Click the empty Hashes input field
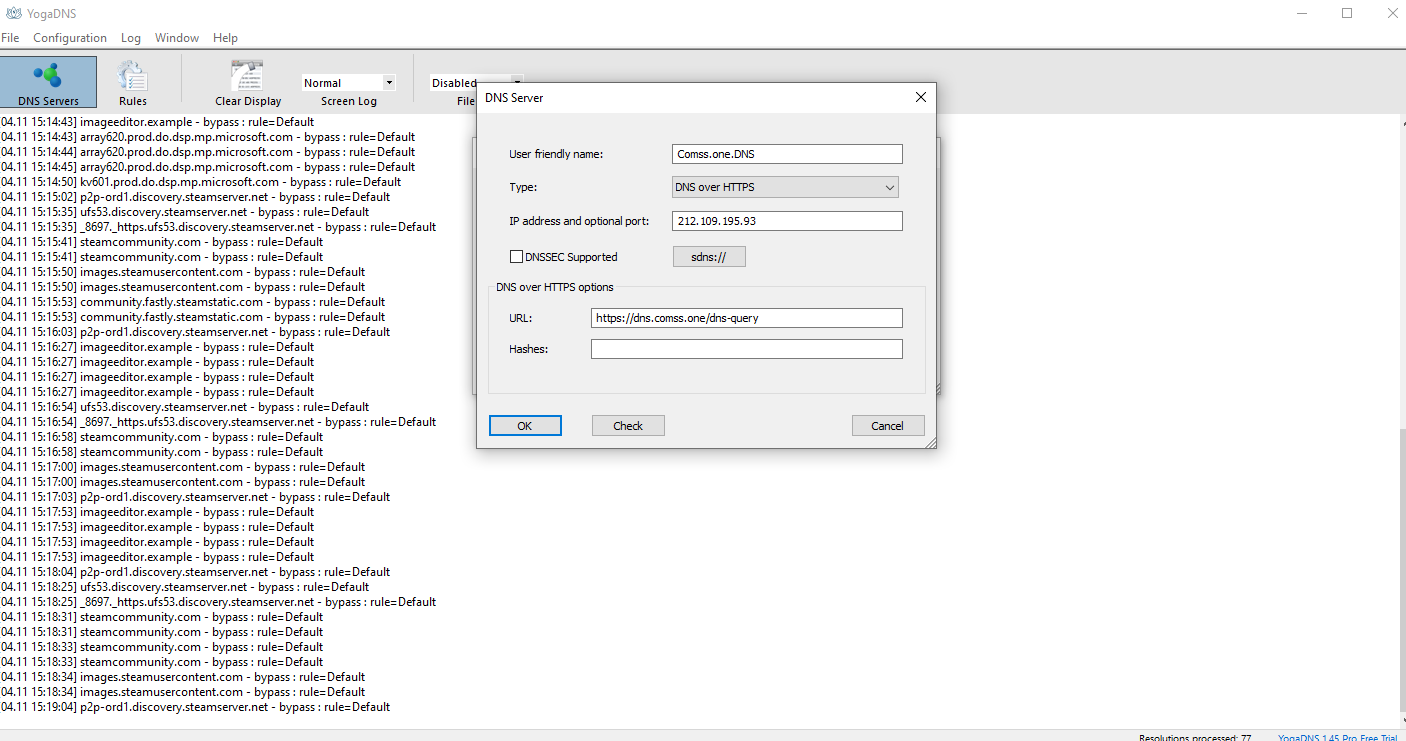 pyautogui.click(x=747, y=349)
